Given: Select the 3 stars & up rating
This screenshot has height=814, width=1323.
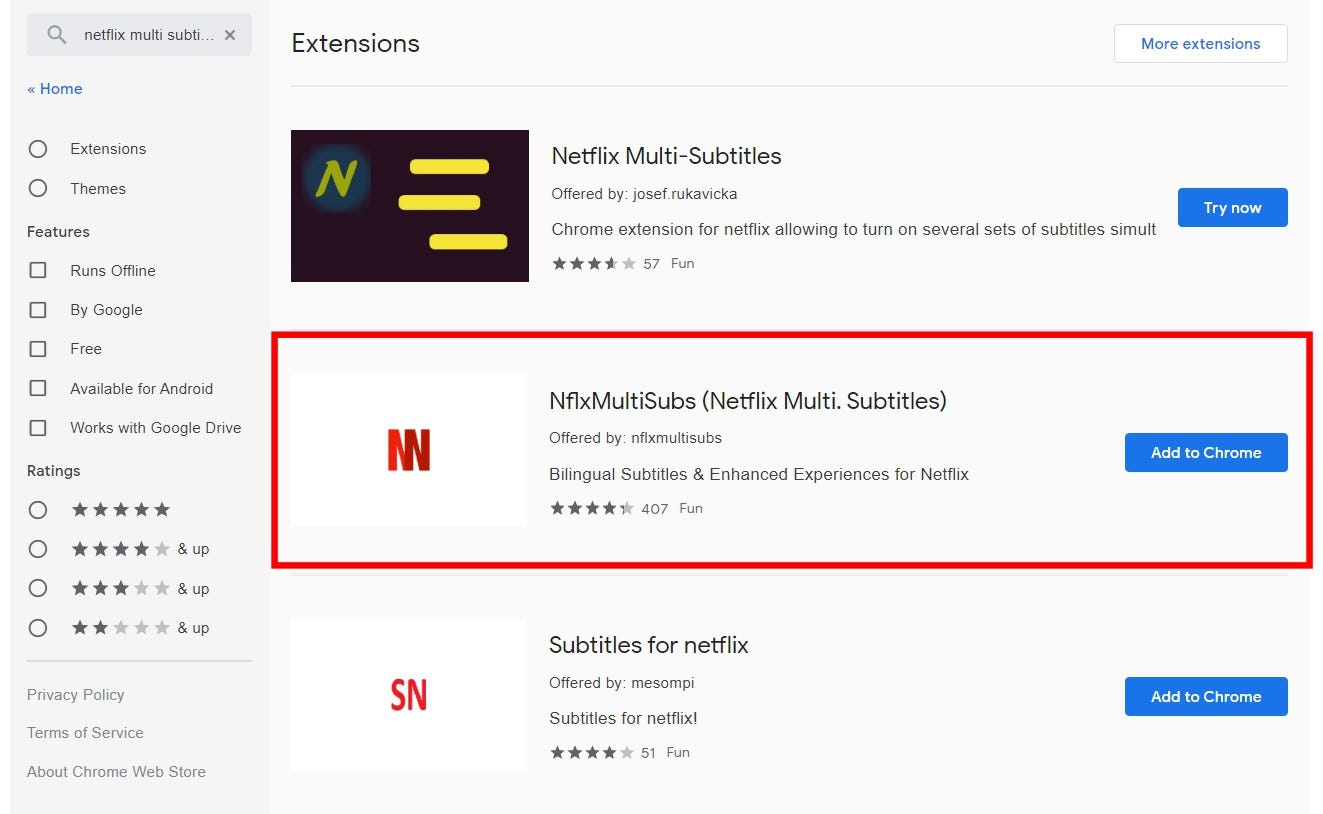Looking at the screenshot, I should [38, 589].
